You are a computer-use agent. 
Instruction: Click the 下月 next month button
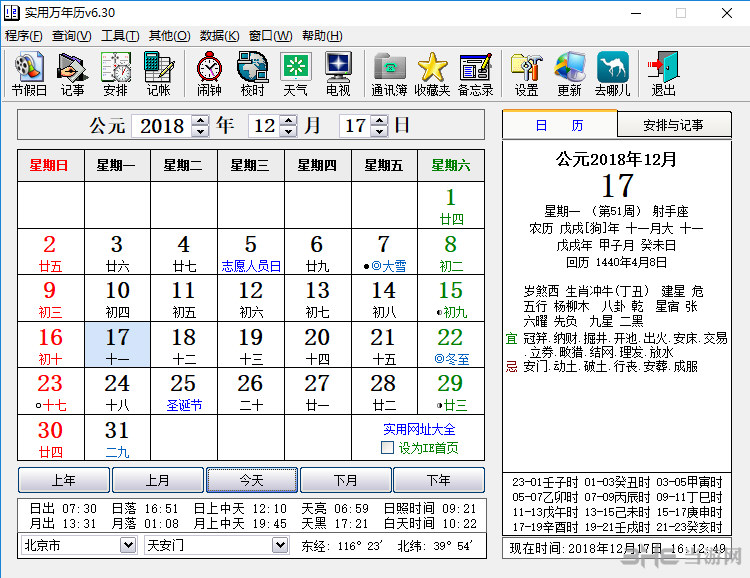[x=345, y=480]
